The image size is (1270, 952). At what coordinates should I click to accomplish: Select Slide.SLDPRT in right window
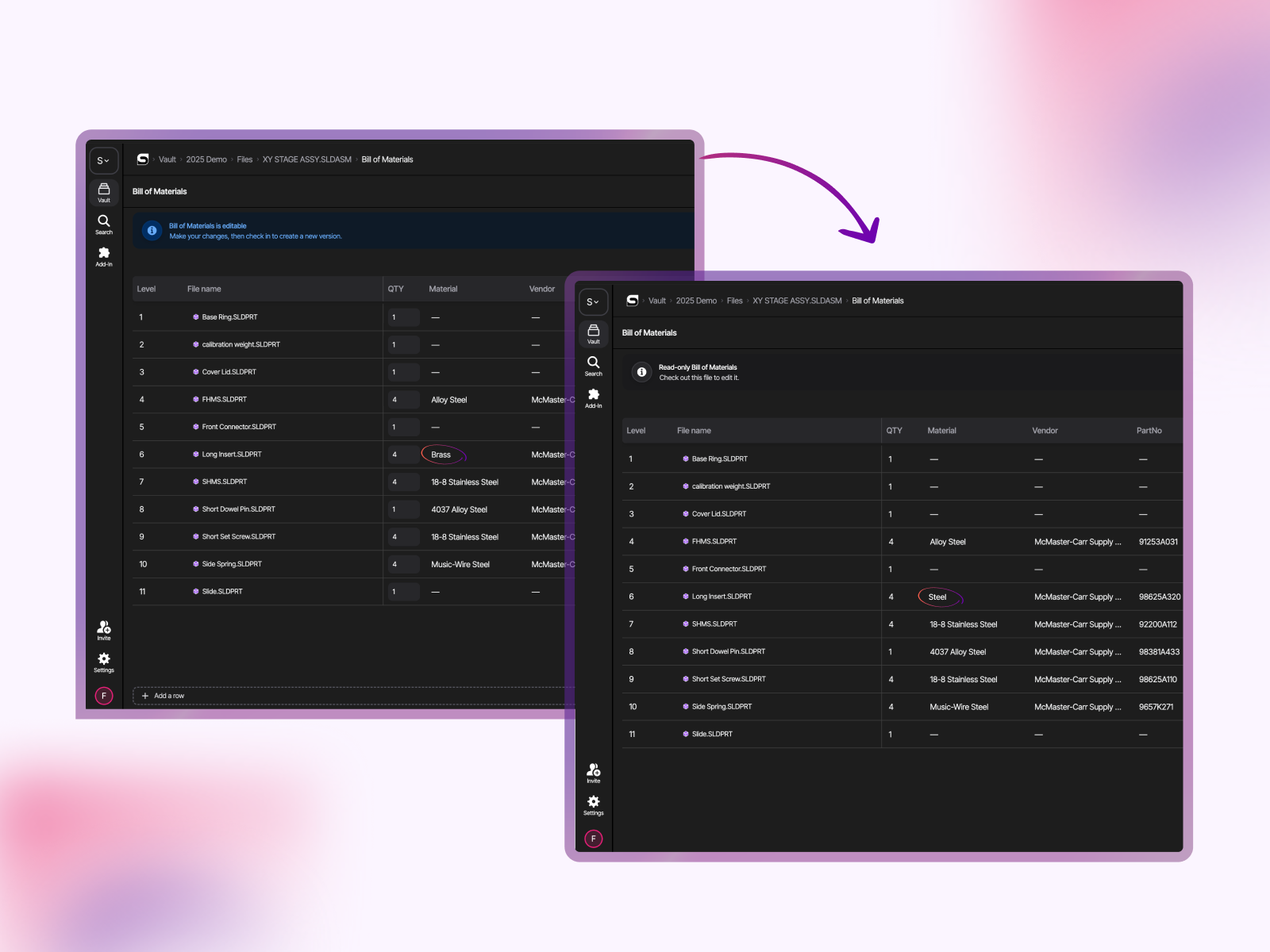(712, 734)
